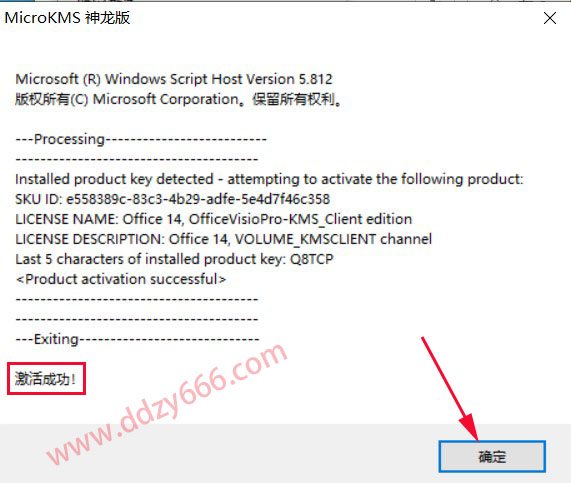
Task: Click the MicroKMS 神龙版 title text
Action: [x=67, y=18]
